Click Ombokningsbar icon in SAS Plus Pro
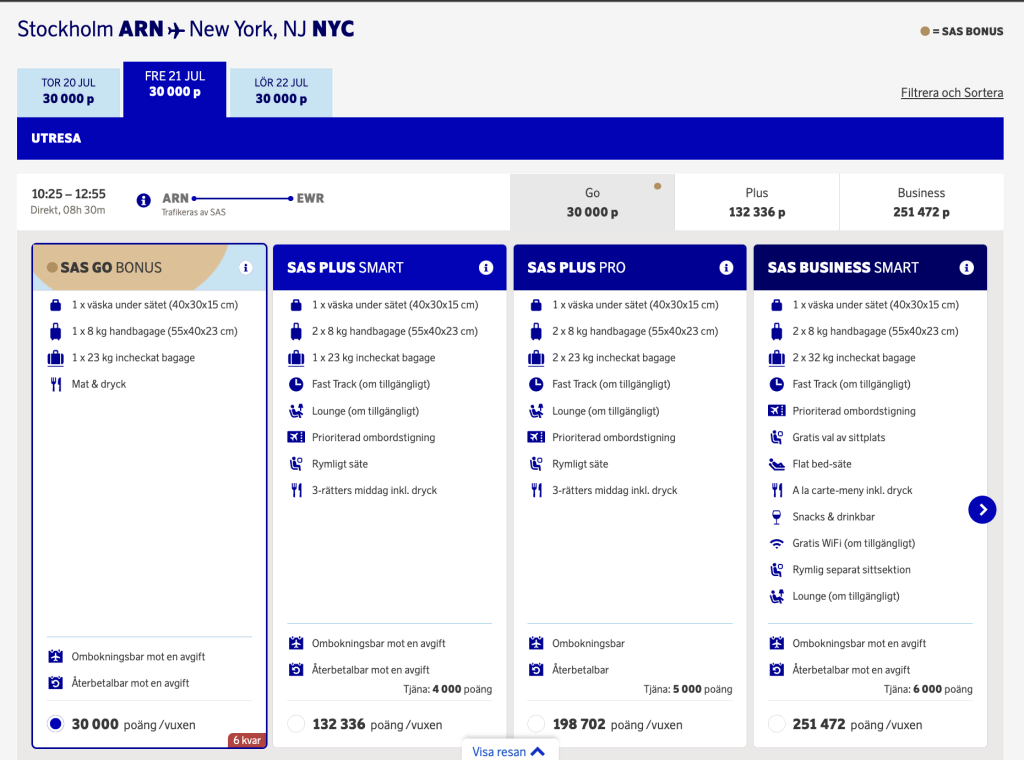This screenshot has height=760, width=1024. coord(536,643)
